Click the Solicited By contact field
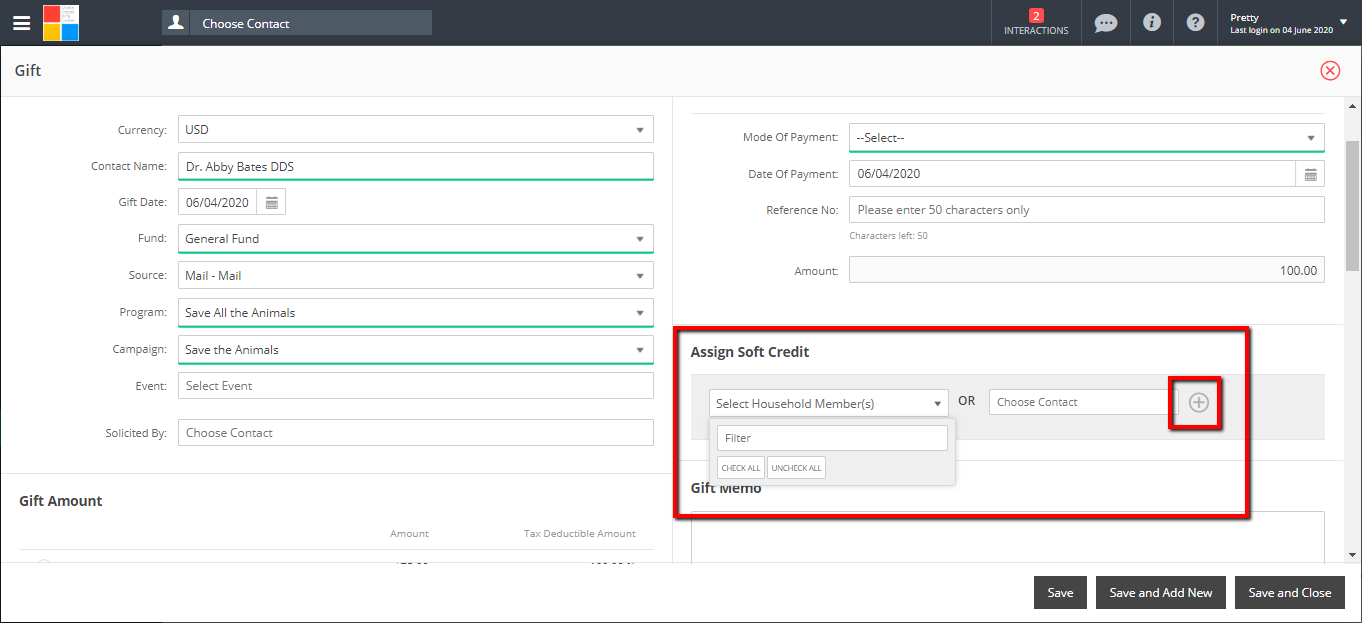The width and height of the screenshot is (1362, 623). click(x=416, y=433)
